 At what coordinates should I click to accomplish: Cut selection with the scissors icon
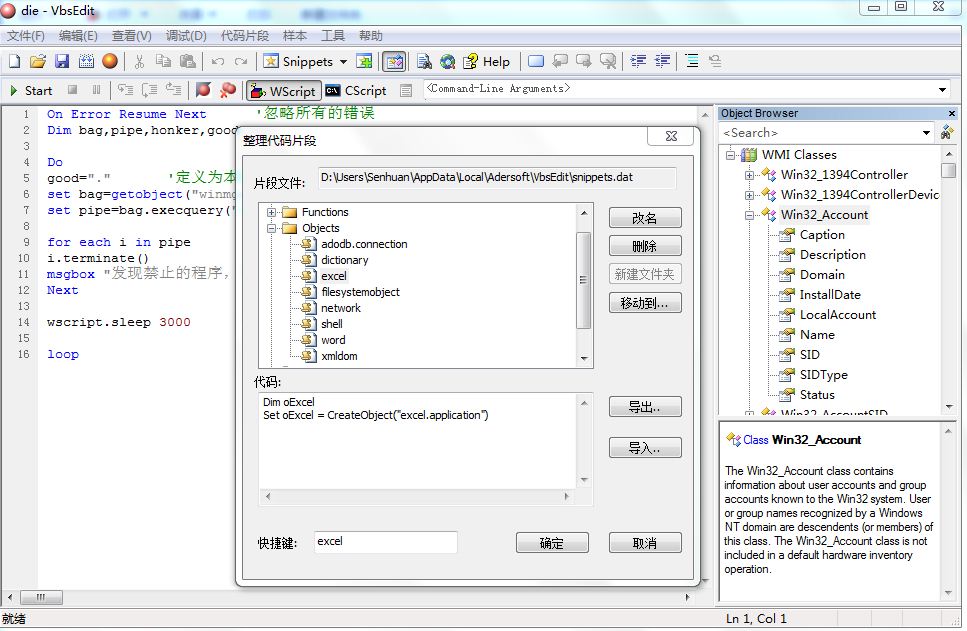pyautogui.click(x=139, y=61)
